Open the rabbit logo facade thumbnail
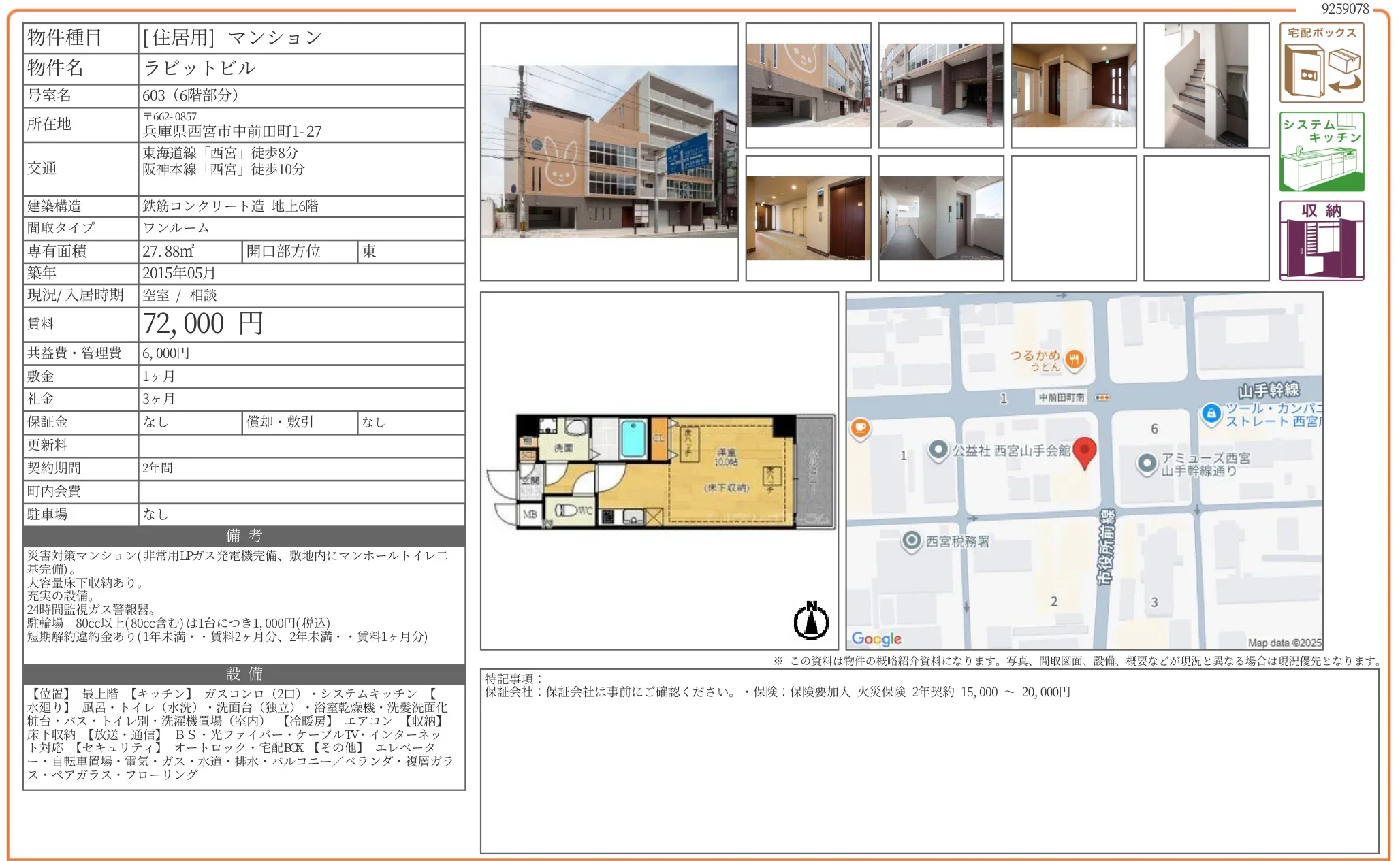The image size is (1400, 861). pos(808,85)
